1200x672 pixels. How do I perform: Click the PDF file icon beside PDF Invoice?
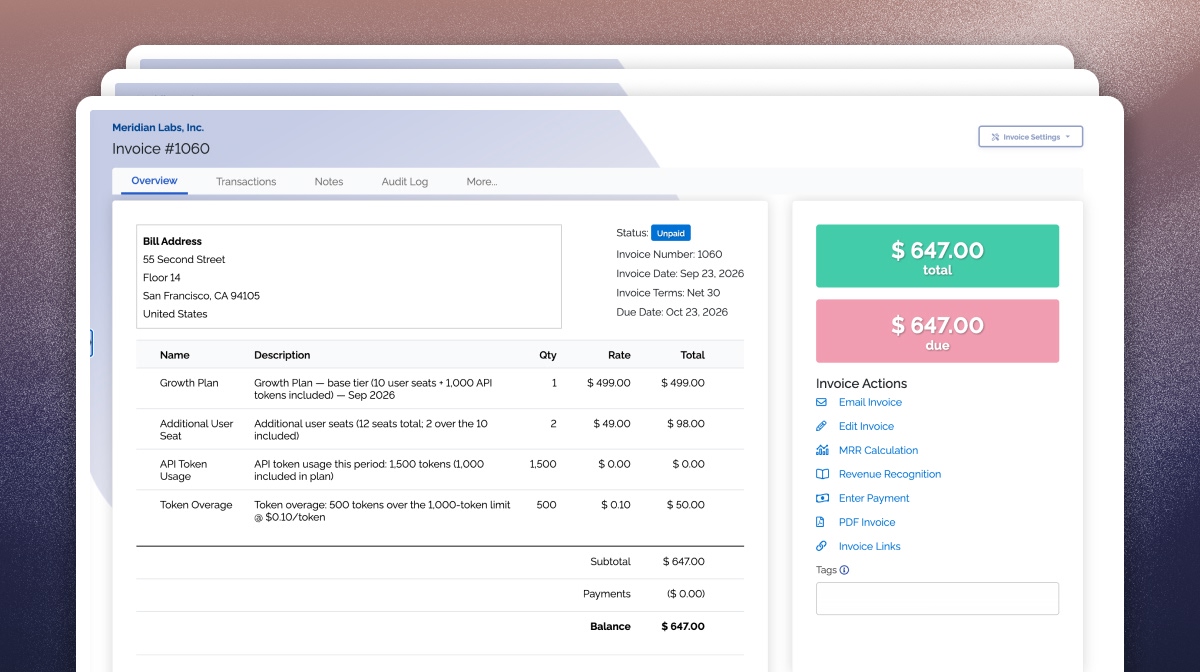tap(821, 522)
